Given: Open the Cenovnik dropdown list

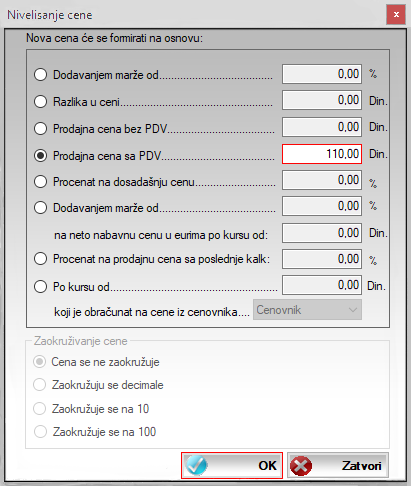Looking at the screenshot, I should (x=307, y=310).
